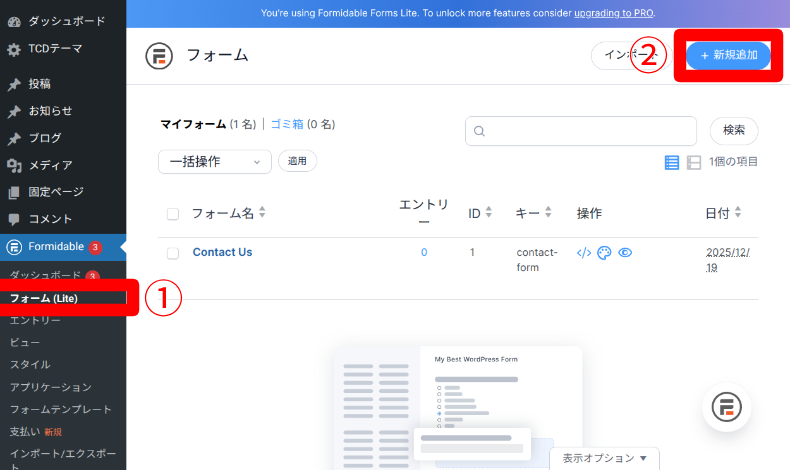Click the speech bubble icon beside コメント

tap(14, 219)
